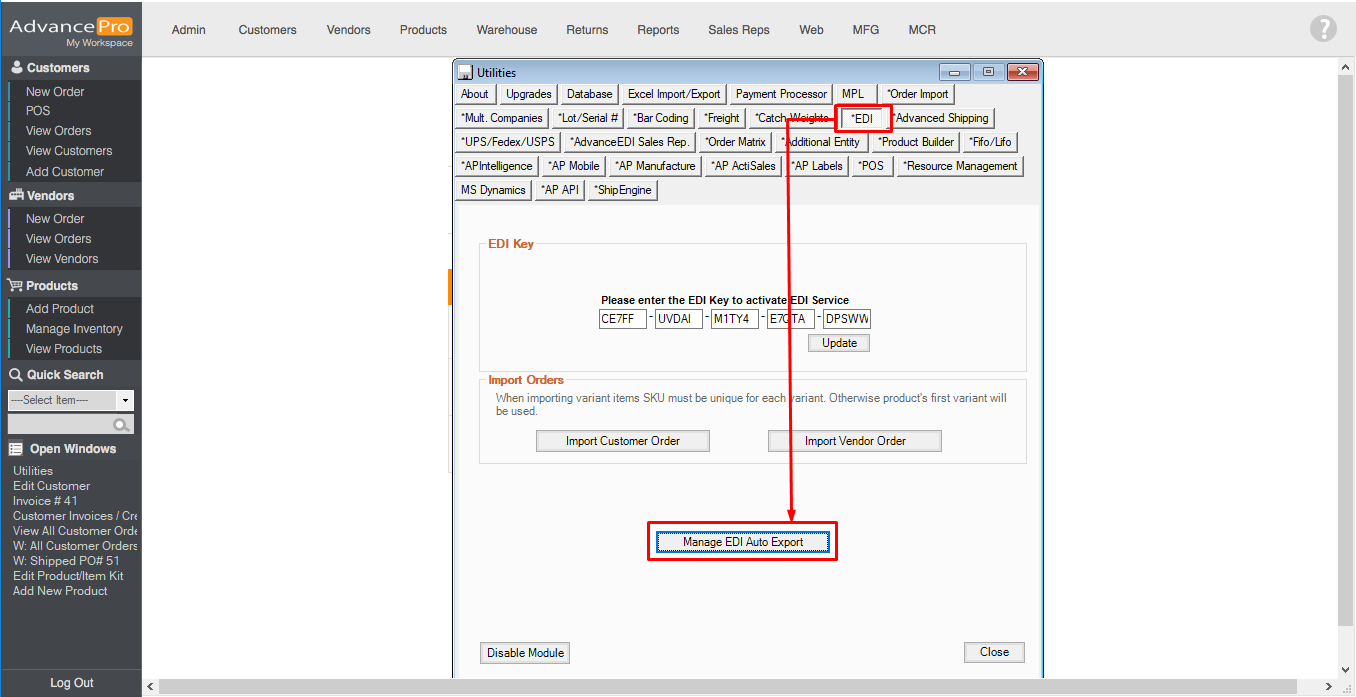Open the *UPS/Fedex/USPS tab
Image resolution: width=1356 pixels, height=697 pixels.
(x=508, y=142)
